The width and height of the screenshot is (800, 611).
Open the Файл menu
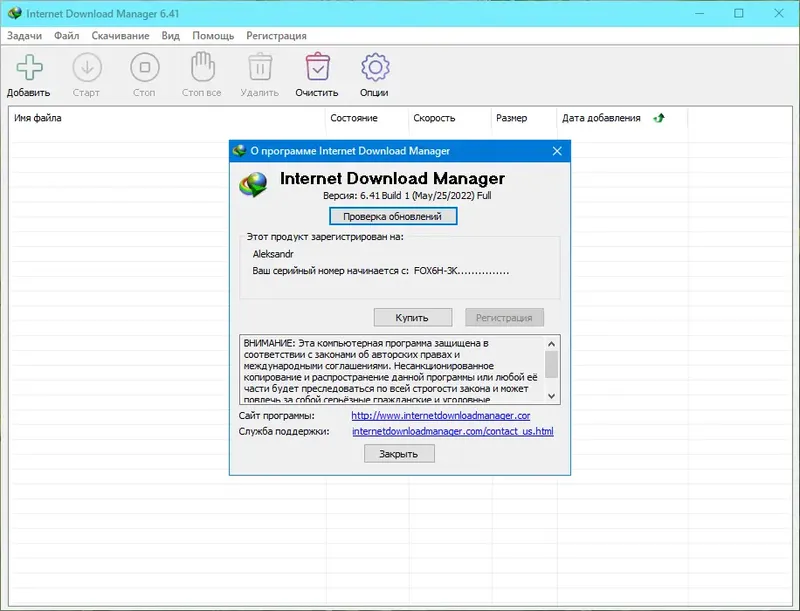click(66, 36)
